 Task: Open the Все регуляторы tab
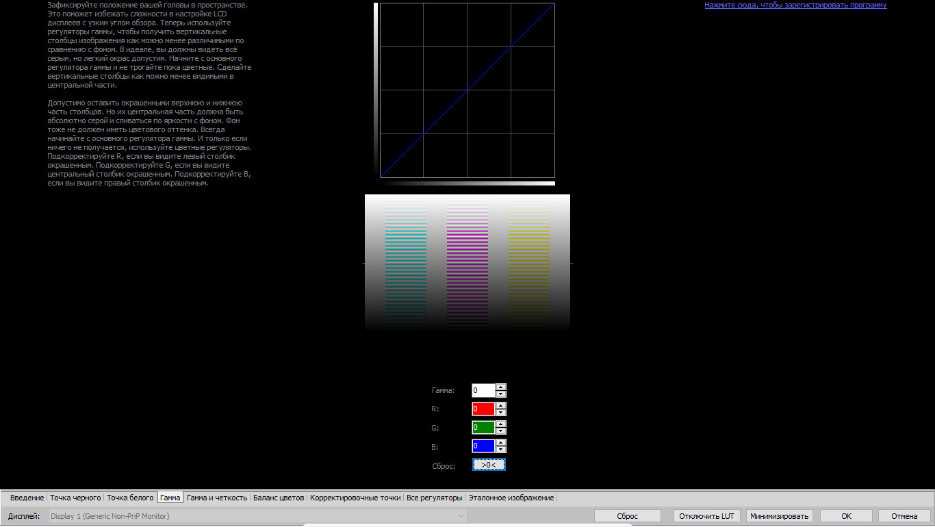tap(435, 497)
